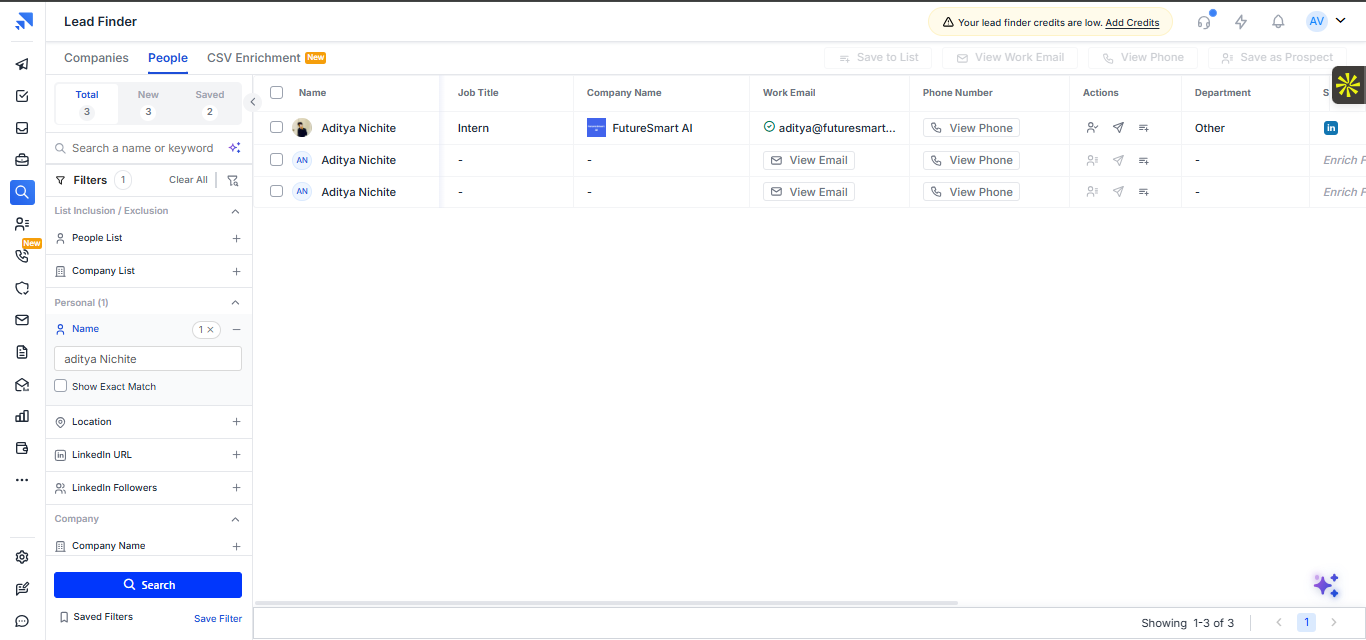Expand the LinkedIn URL filter
This screenshot has width=1366, height=640.
coord(237,455)
